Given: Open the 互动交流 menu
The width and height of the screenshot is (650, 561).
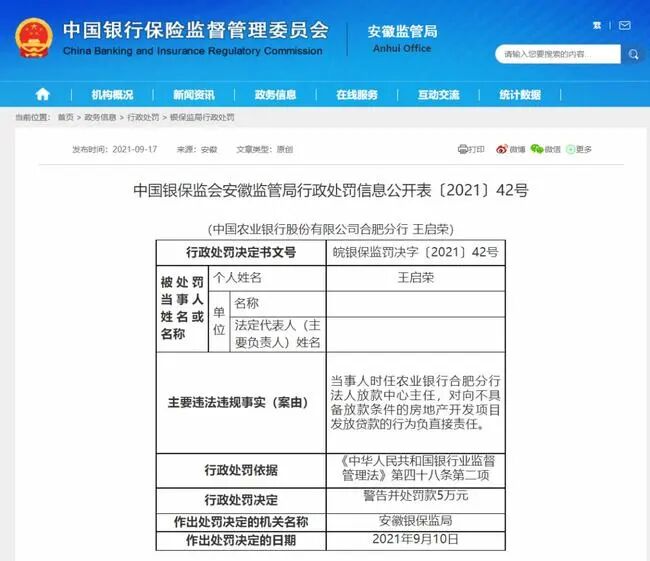Looking at the screenshot, I should click(x=439, y=95).
